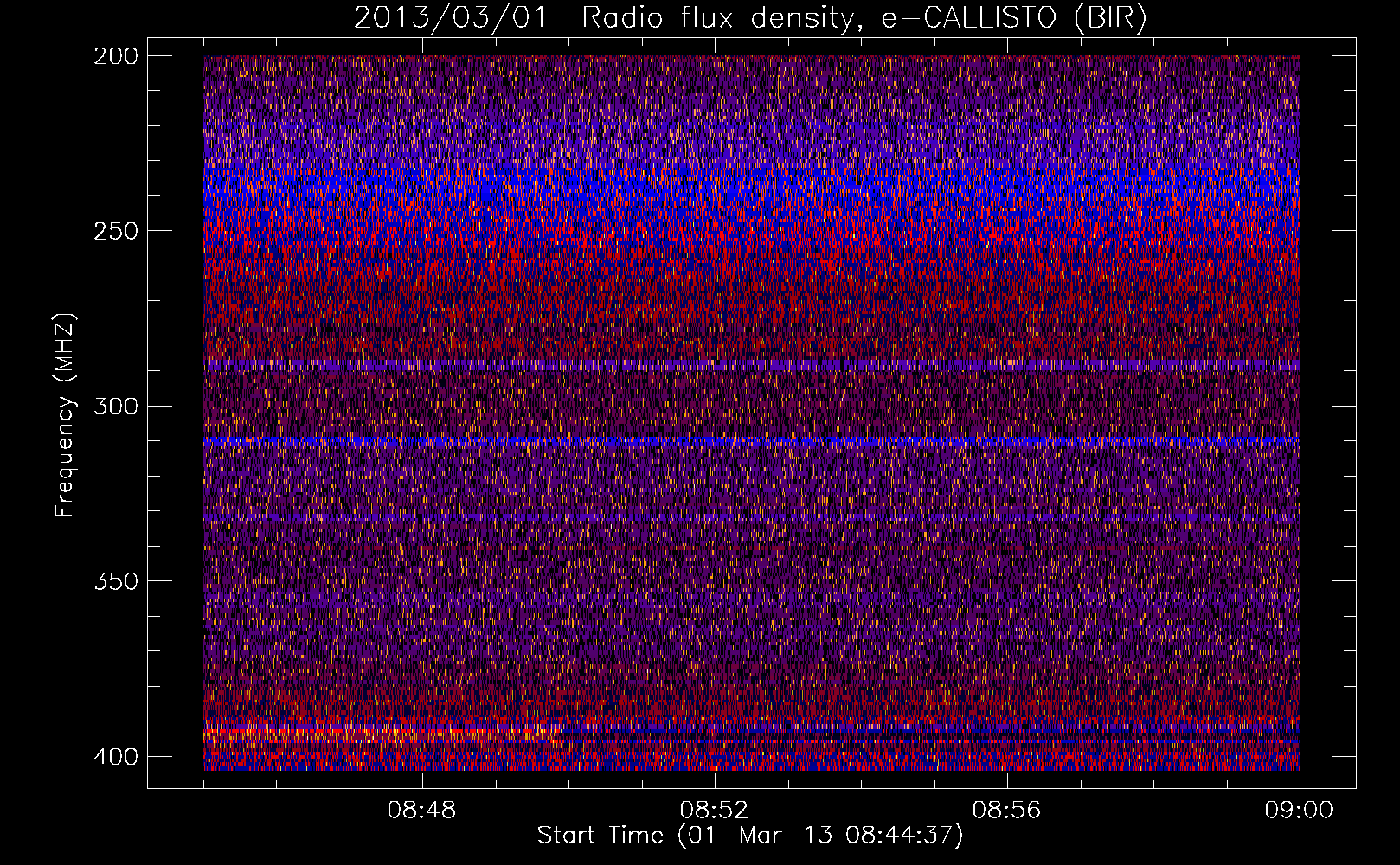Click the '08:52' time tick label
Image resolution: width=1400 pixels, height=865 pixels.
[714, 811]
